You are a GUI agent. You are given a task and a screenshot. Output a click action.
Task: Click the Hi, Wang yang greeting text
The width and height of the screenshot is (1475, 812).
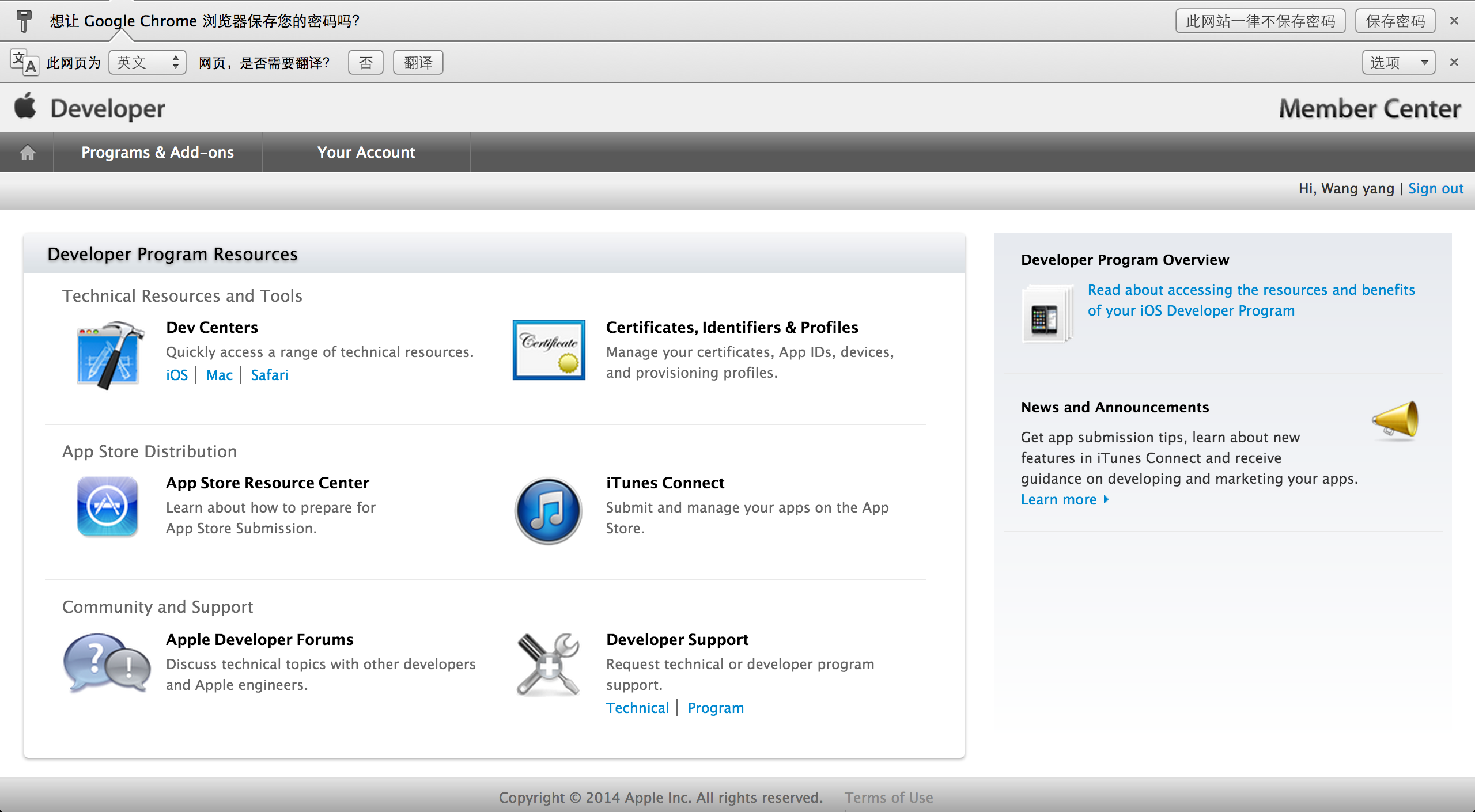(x=1347, y=189)
